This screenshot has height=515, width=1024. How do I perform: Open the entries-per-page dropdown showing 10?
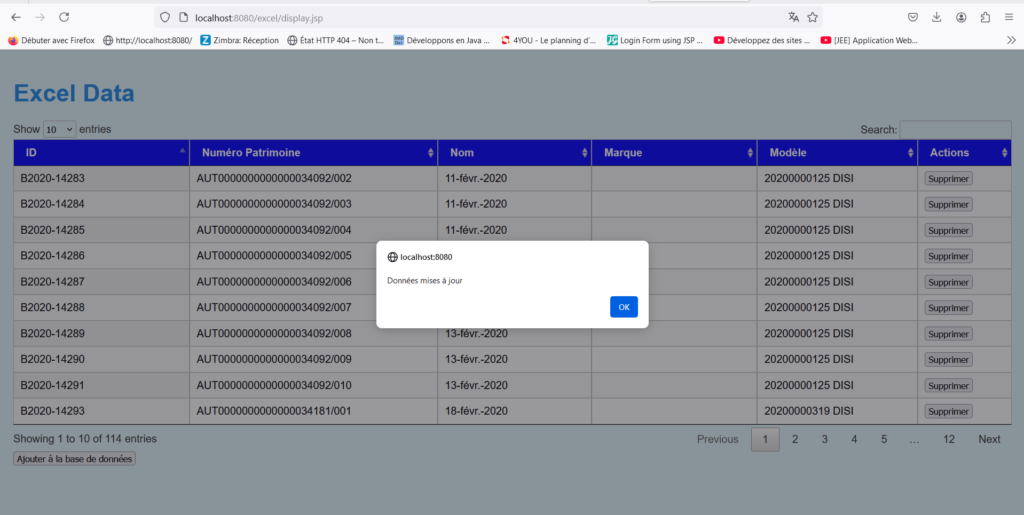[x=59, y=129]
